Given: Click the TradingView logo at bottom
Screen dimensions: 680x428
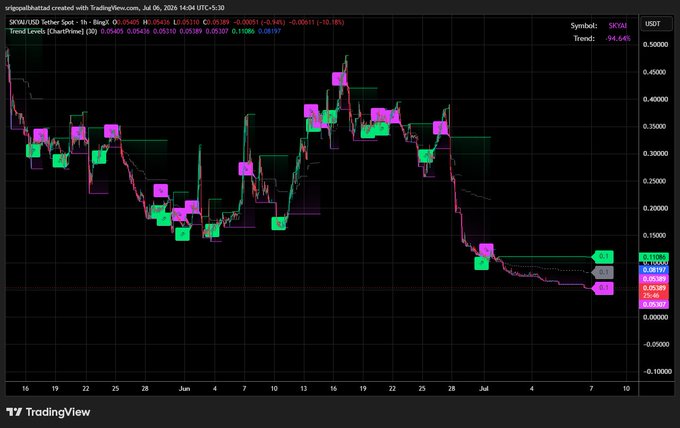Looking at the screenshot, I should point(48,412).
